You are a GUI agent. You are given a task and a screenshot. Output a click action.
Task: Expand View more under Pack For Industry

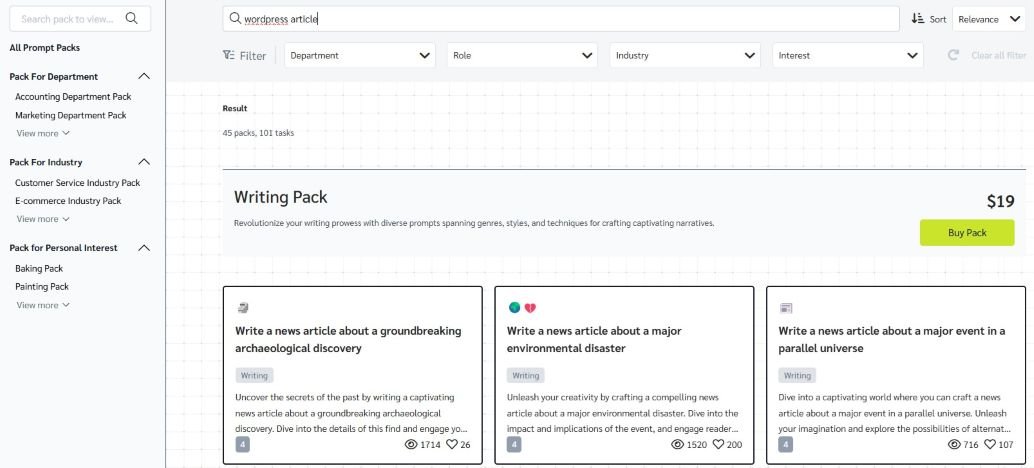(x=43, y=219)
